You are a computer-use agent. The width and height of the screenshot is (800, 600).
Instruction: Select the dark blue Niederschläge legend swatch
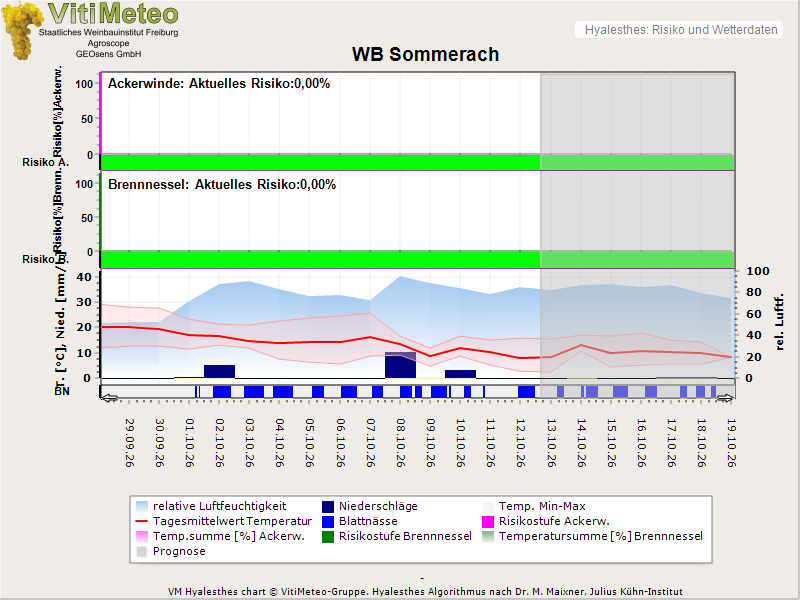pyautogui.click(x=328, y=506)
